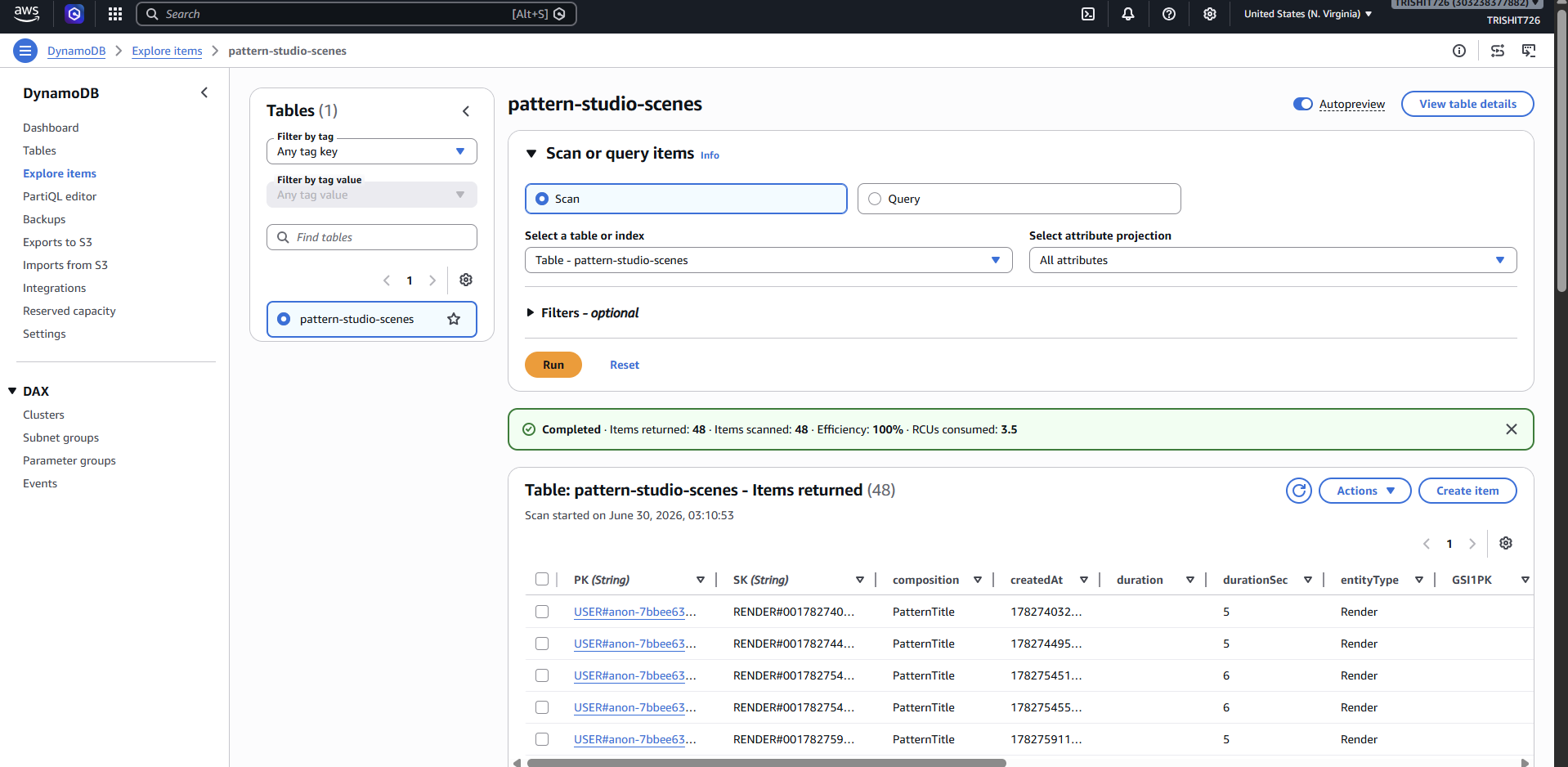This screenshot has width=1568, height=767.
Task: Open the attribute projection dropdown
Action: click(x=1273, y=260)
